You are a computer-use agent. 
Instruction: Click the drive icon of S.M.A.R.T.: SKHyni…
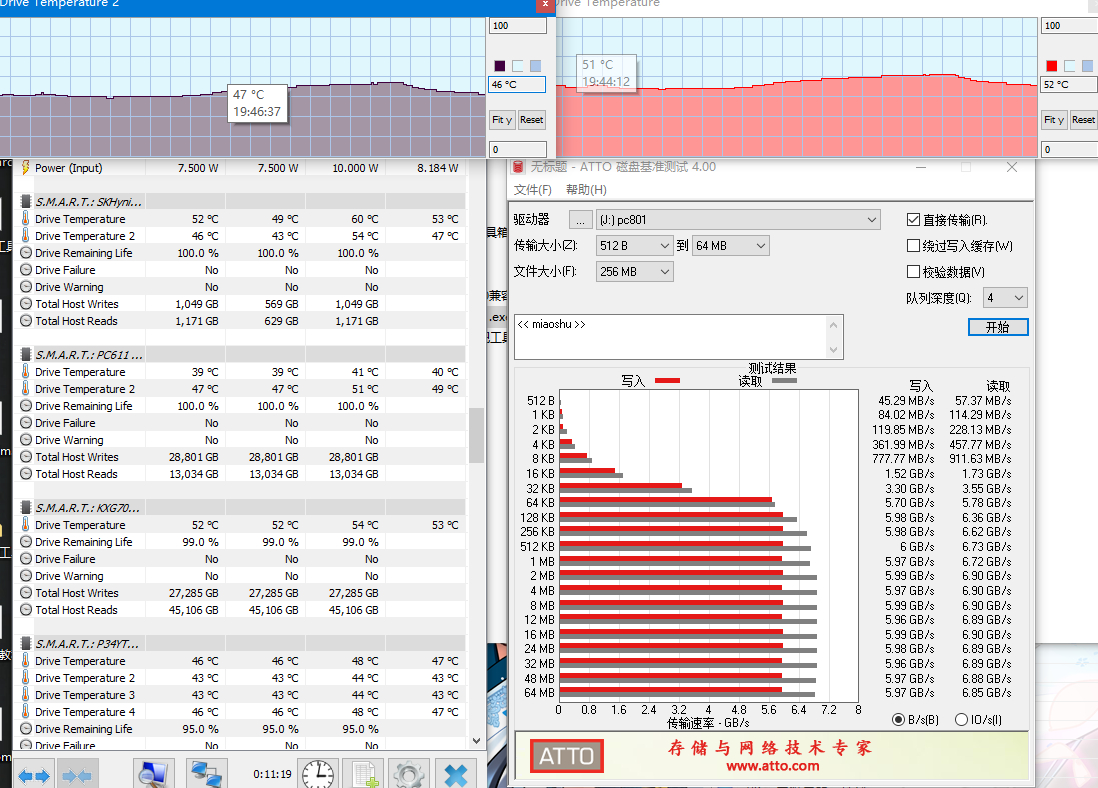[x=25, y=202]
